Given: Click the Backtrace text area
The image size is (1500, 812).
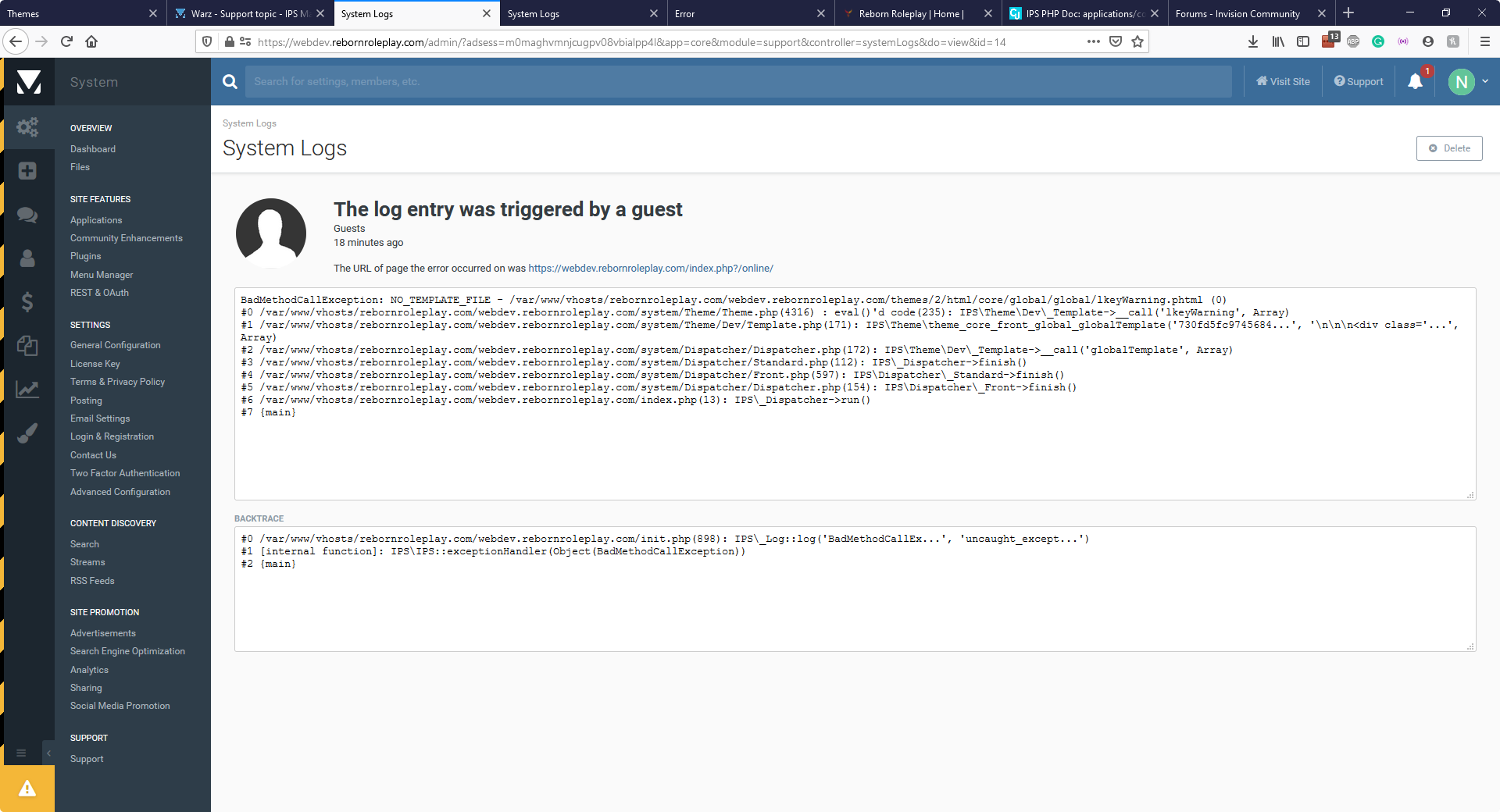Looking at the screenshot, I should tap(855, 589).
